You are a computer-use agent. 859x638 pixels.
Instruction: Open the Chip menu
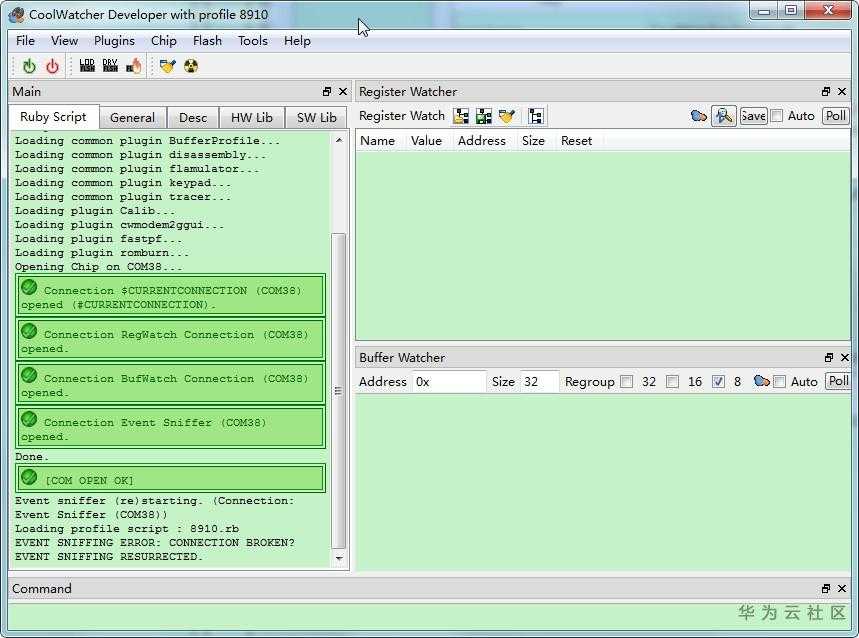163,41
